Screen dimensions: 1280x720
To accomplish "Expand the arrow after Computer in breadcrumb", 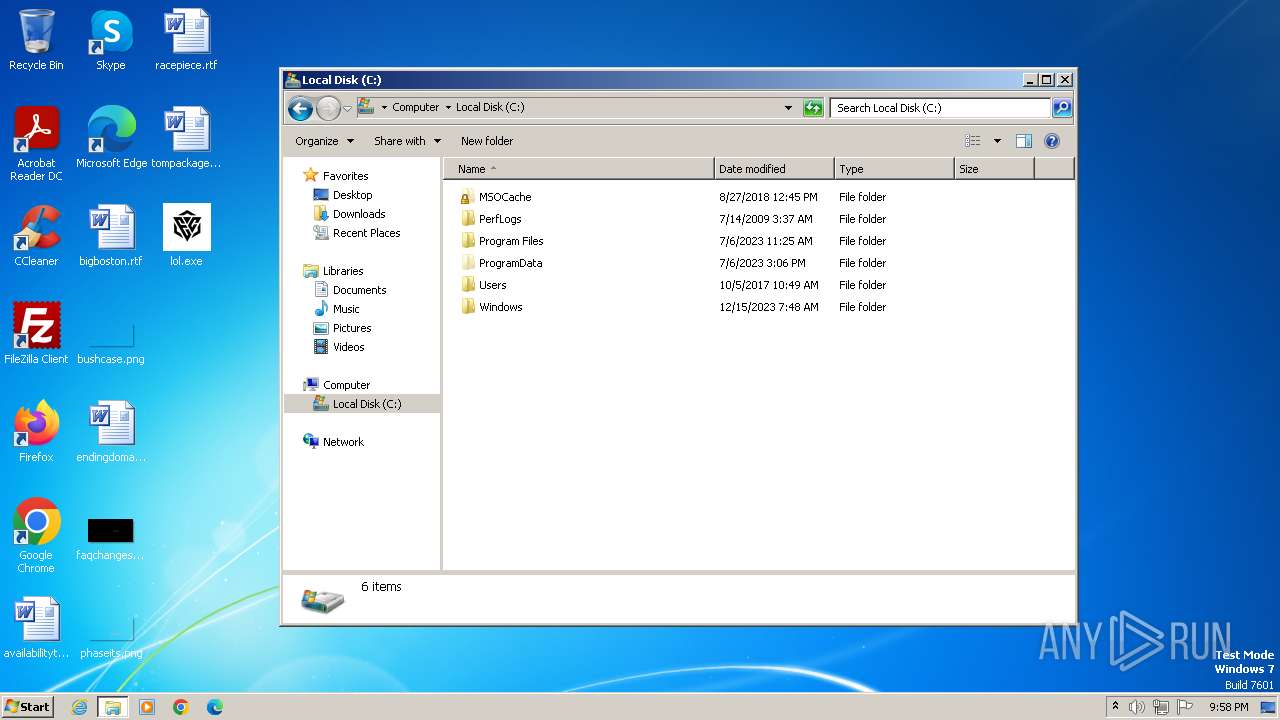I will [448, 108].
